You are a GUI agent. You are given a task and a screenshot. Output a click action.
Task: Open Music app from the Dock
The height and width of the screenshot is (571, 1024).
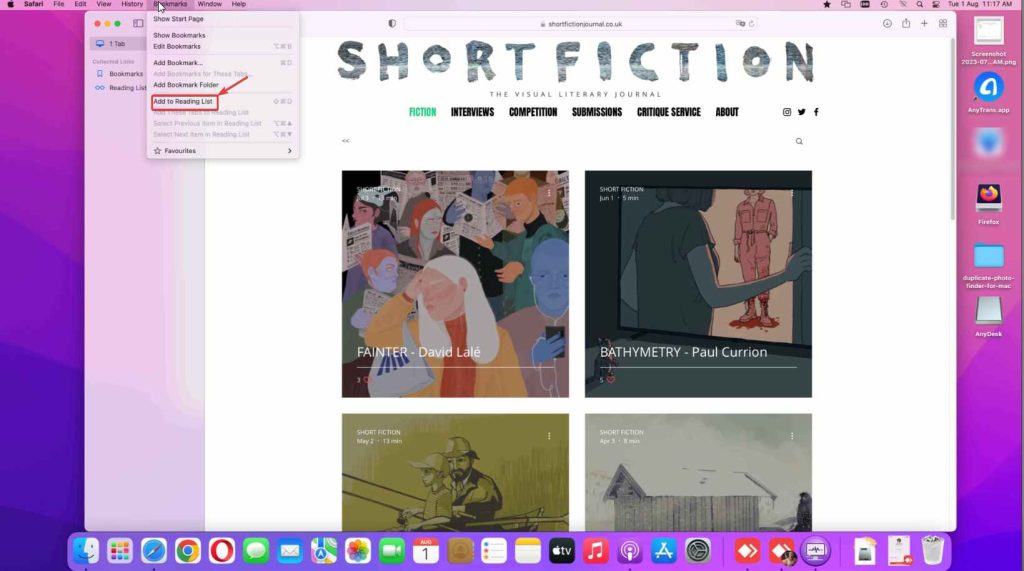(x=595, y=551)
